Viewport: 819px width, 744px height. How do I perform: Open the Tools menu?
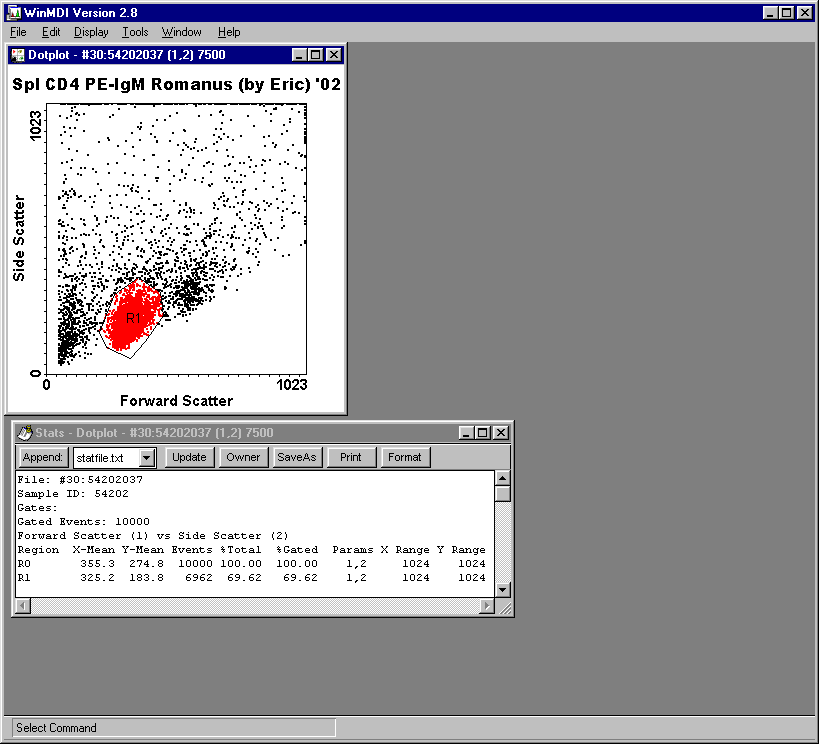[x=135, y=32]
